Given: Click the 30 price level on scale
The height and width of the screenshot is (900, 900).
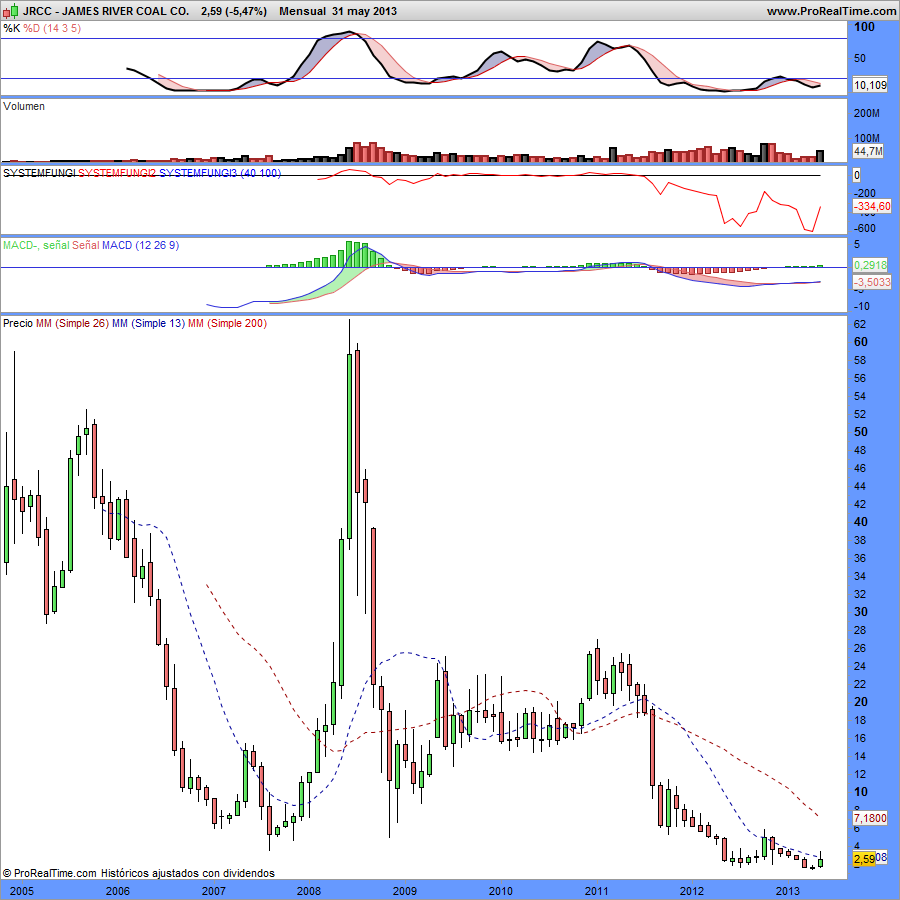Looking at the screenshot, I should pyautogui.click(x=861, y=612).
